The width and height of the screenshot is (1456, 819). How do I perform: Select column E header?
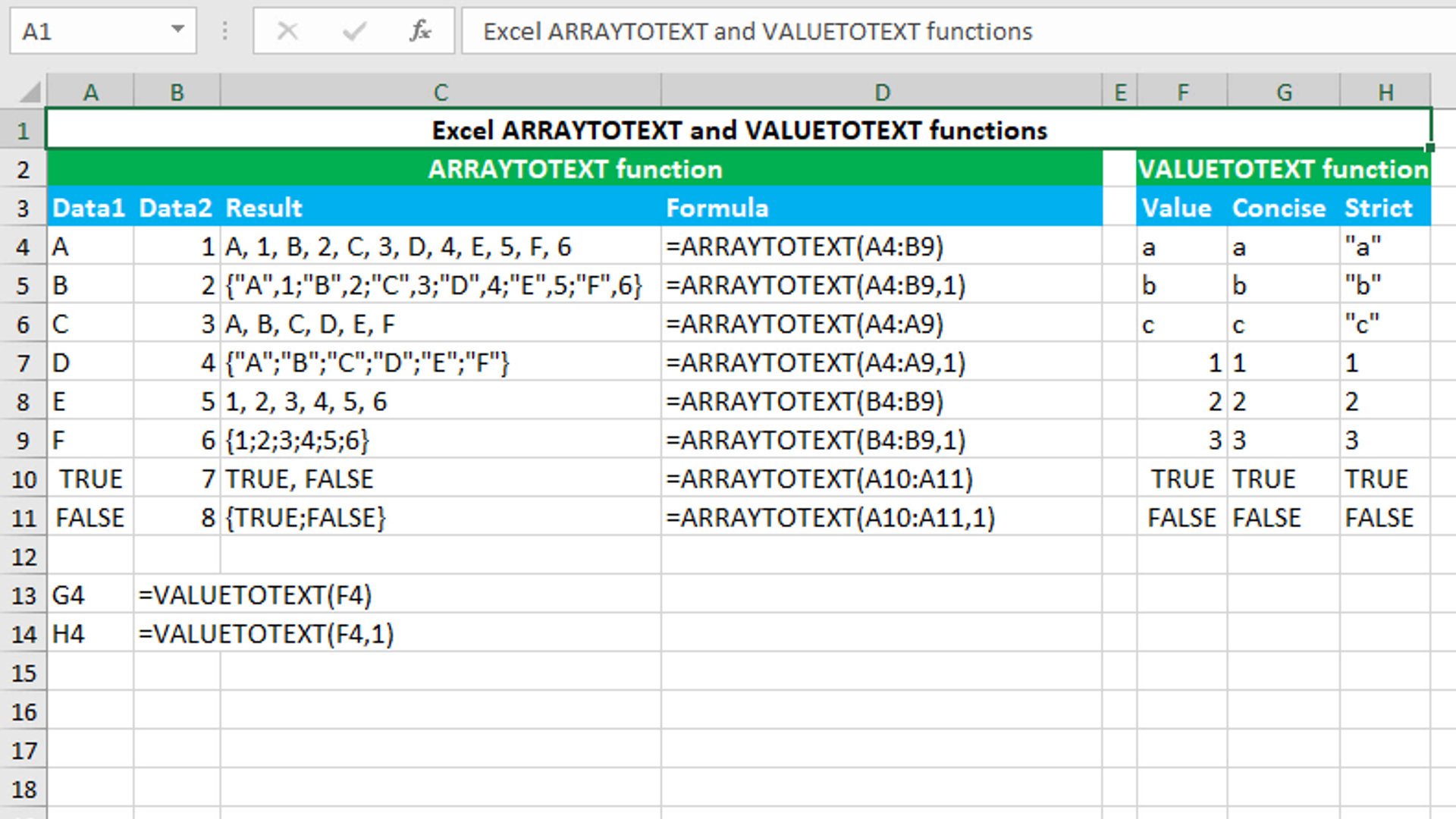pos(1120,93)
